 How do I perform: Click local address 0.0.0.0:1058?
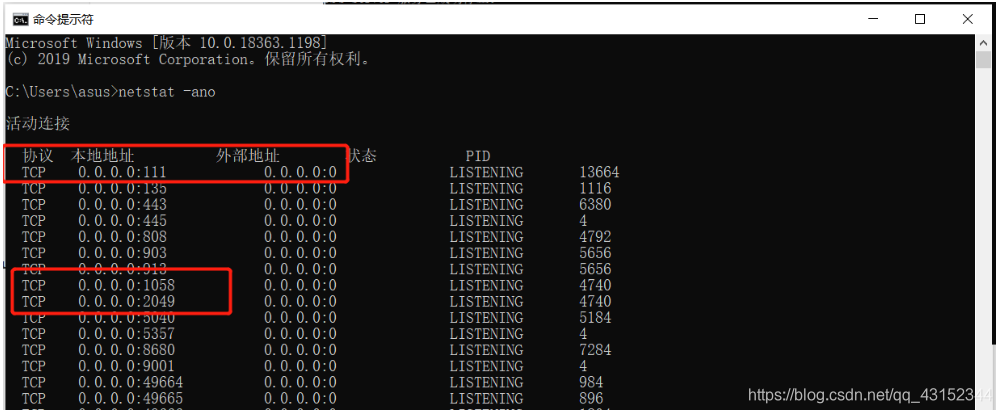(127, 285)
